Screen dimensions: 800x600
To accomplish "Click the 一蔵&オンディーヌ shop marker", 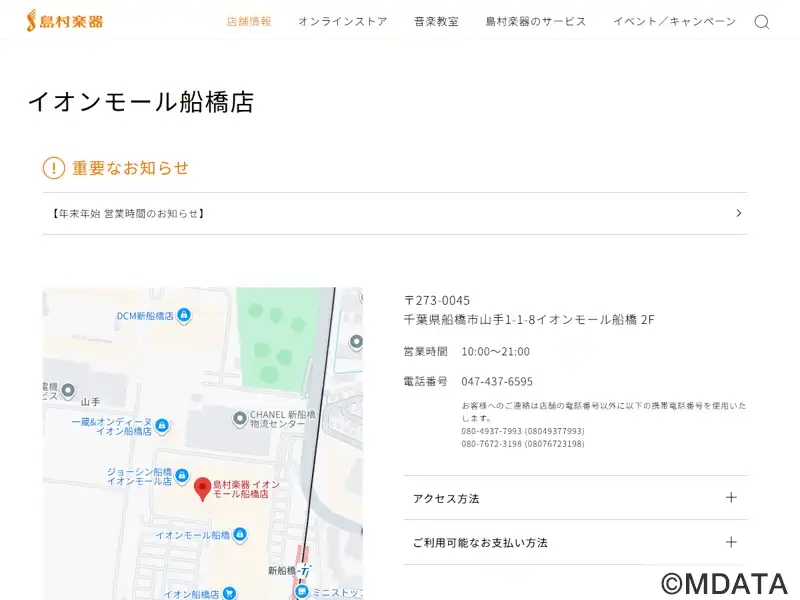I will pos(162,426).
